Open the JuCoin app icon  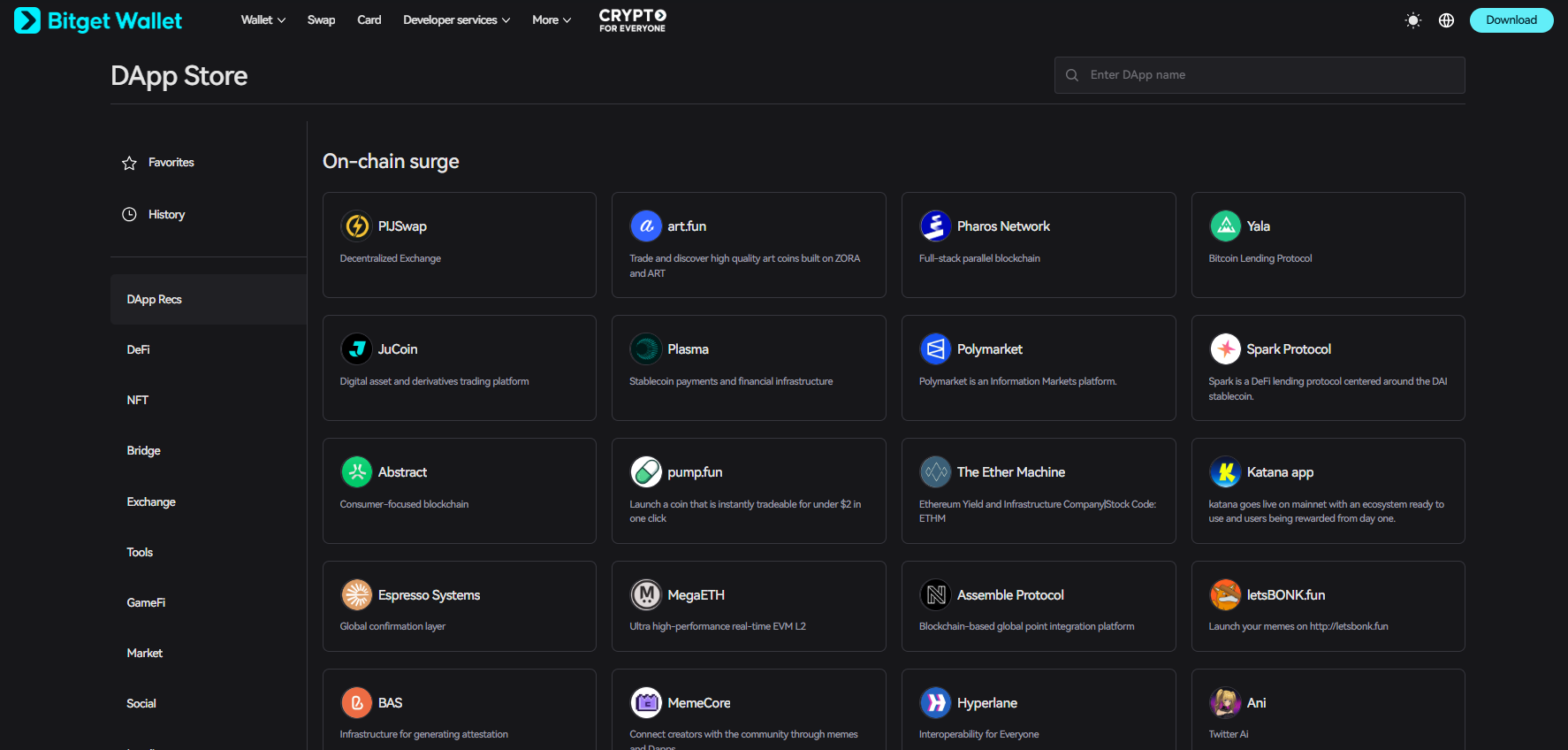356,349
